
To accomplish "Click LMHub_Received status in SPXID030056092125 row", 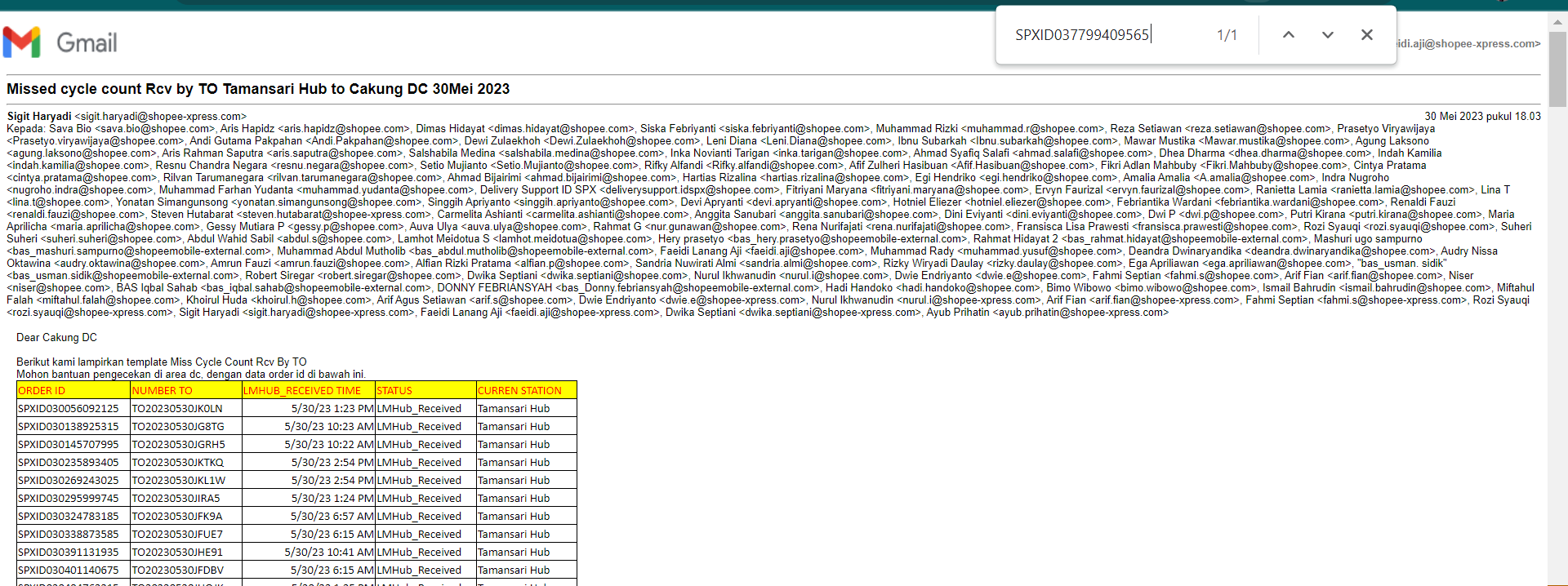I will coord(419,409).
